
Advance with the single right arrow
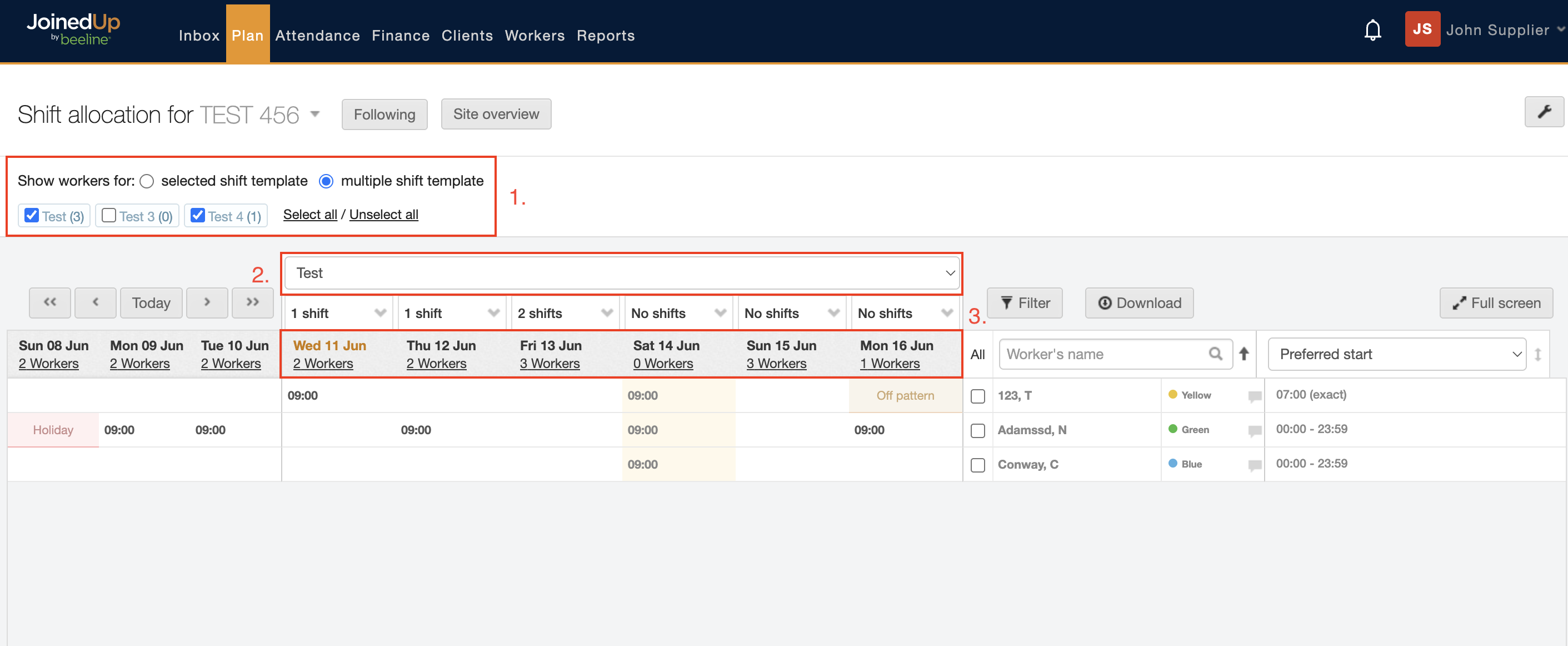207,302
